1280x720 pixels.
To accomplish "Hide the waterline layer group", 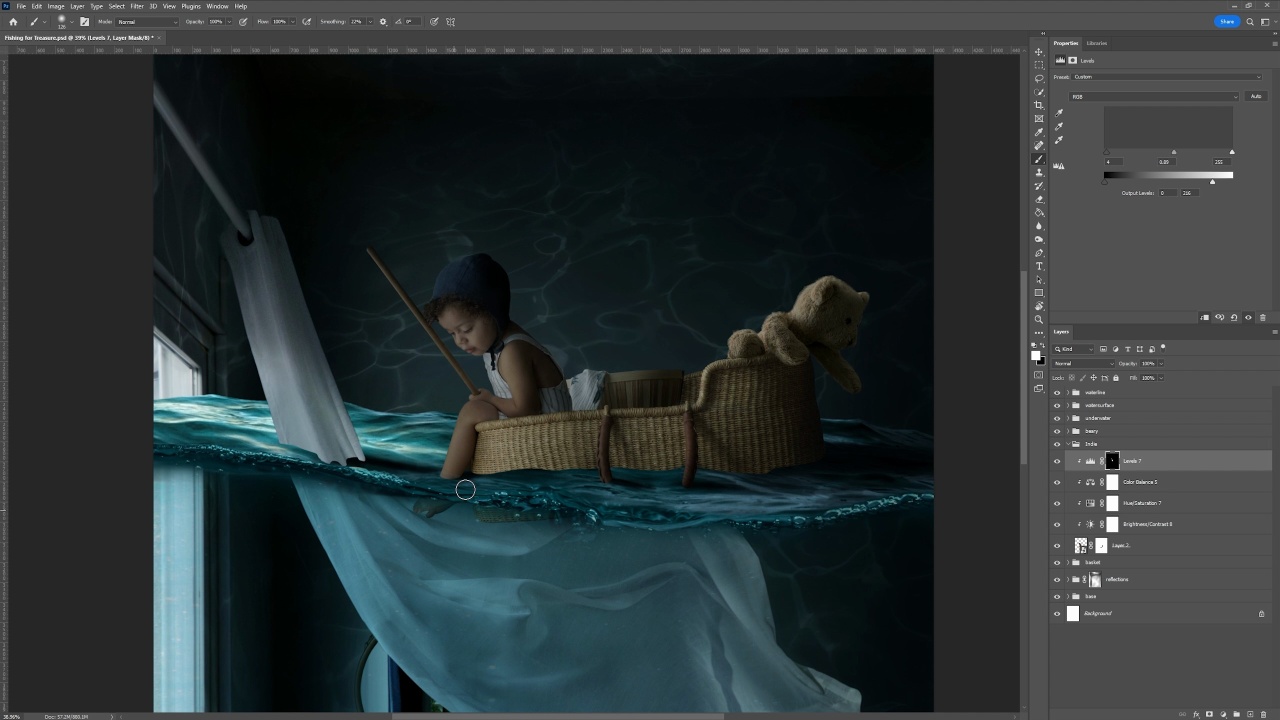I will coord(1057,393).
